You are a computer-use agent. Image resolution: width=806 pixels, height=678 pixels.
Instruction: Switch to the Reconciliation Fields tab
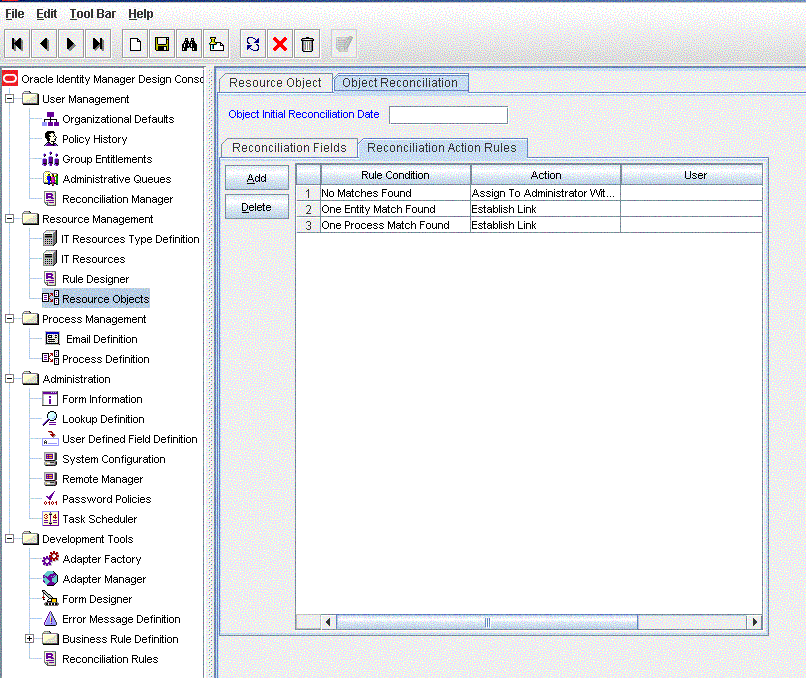pos(289,148)
